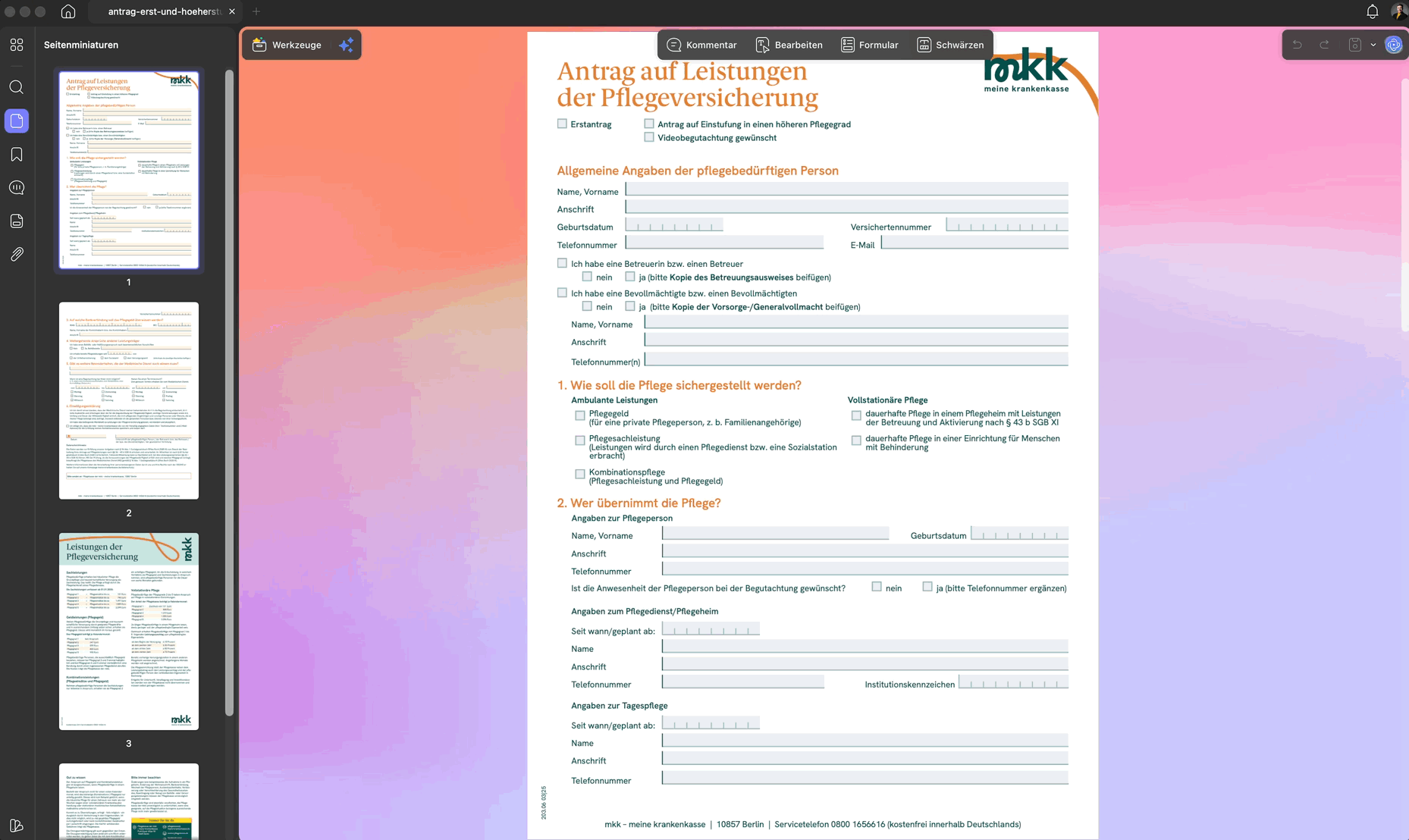This screenshot has width=1409, height=840.
Task: Click the E-Mail input field
Action: pyautogui.click(x=974, y=243)
